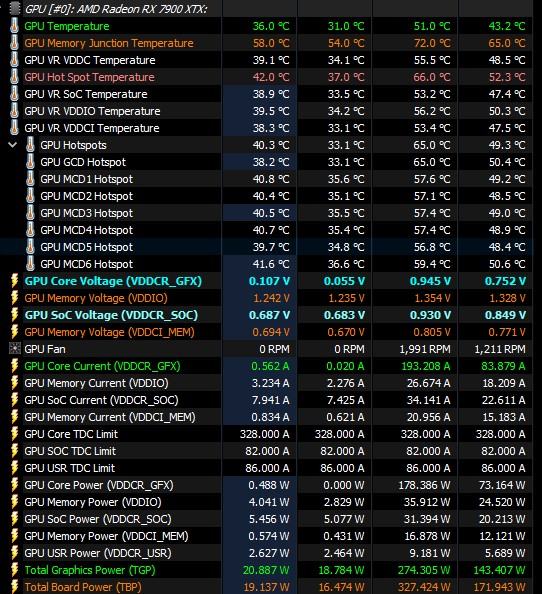The height and width of the screenshot is (594, 542).
Task: Click lightning icon for Total Graphics Power (TGP)
Action: coord(14,570)
